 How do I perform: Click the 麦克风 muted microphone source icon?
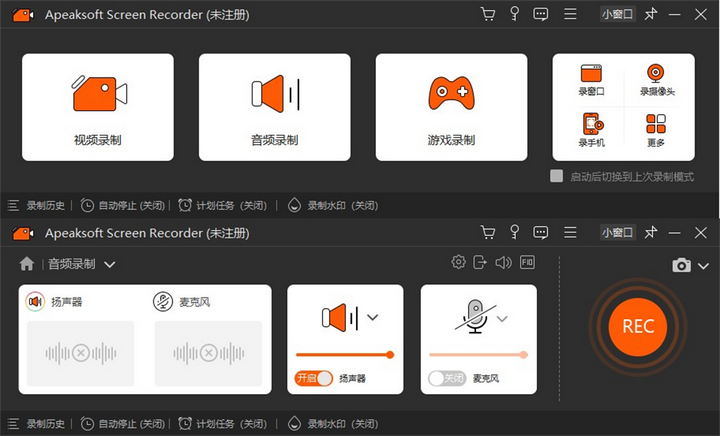(163, 302)
